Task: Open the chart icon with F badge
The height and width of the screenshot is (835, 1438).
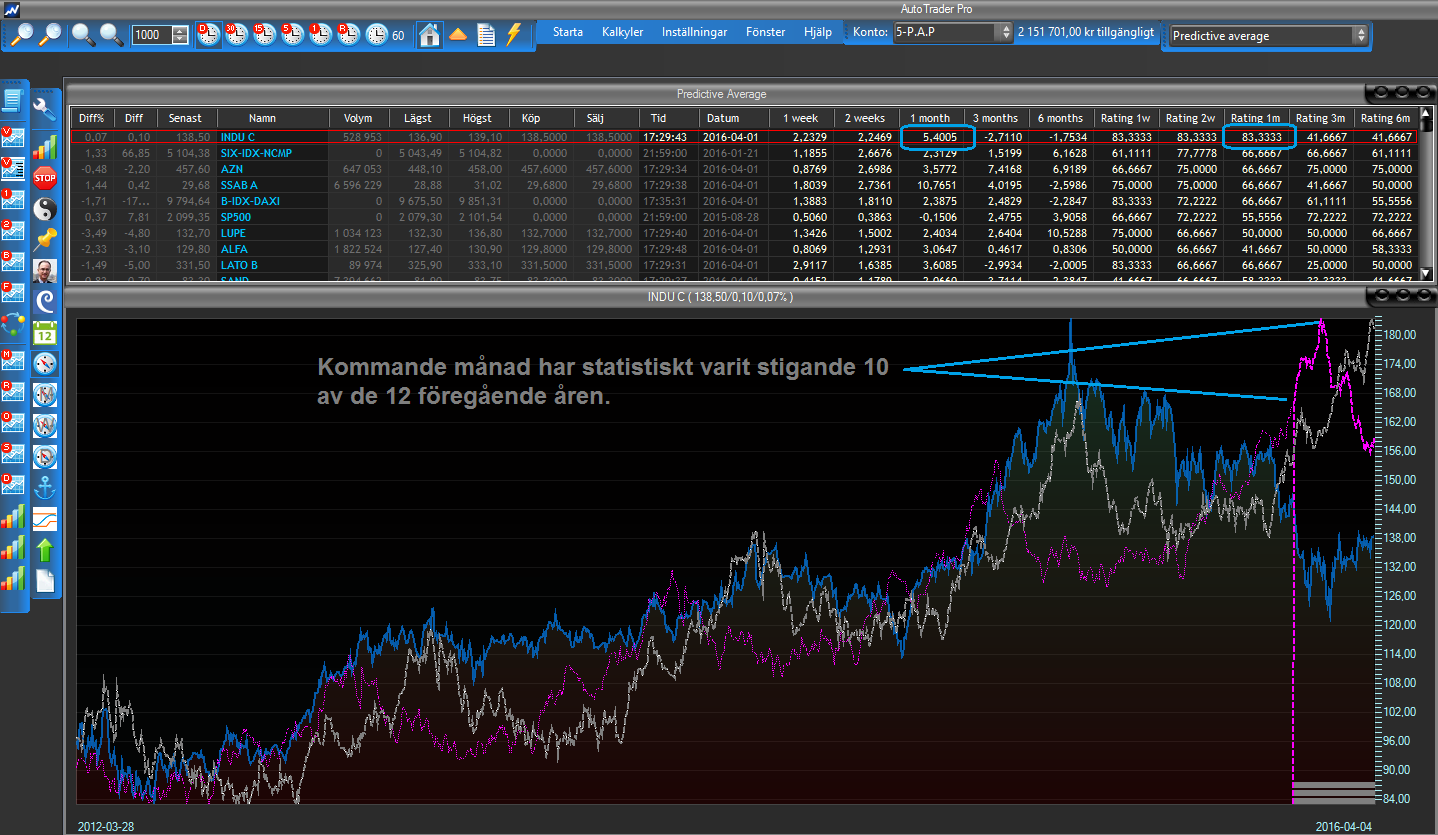Action: point(13,293)
